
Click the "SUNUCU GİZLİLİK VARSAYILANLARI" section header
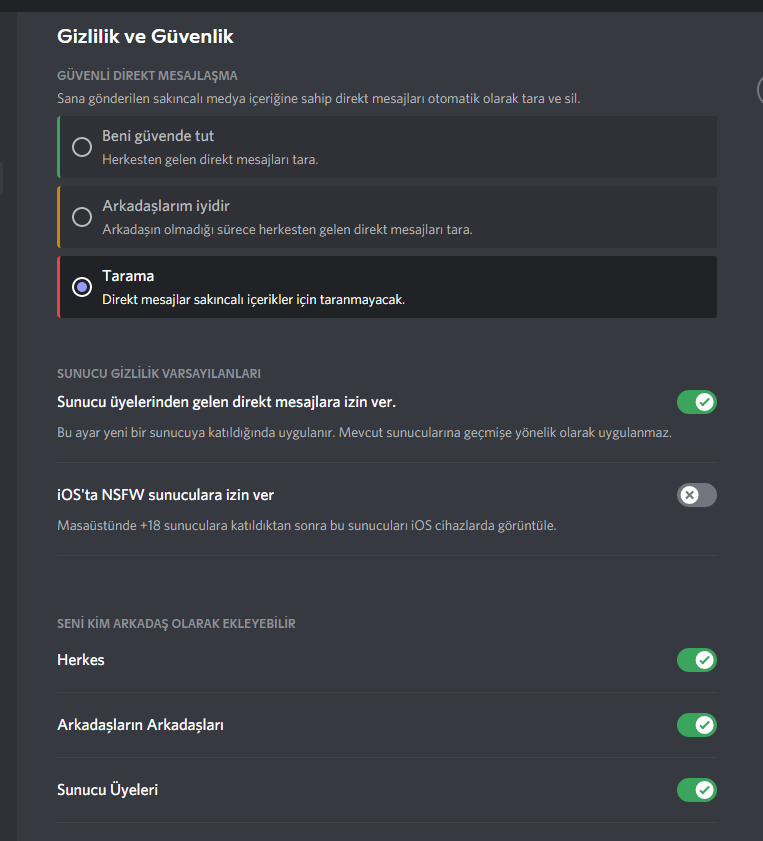point(159,373)
